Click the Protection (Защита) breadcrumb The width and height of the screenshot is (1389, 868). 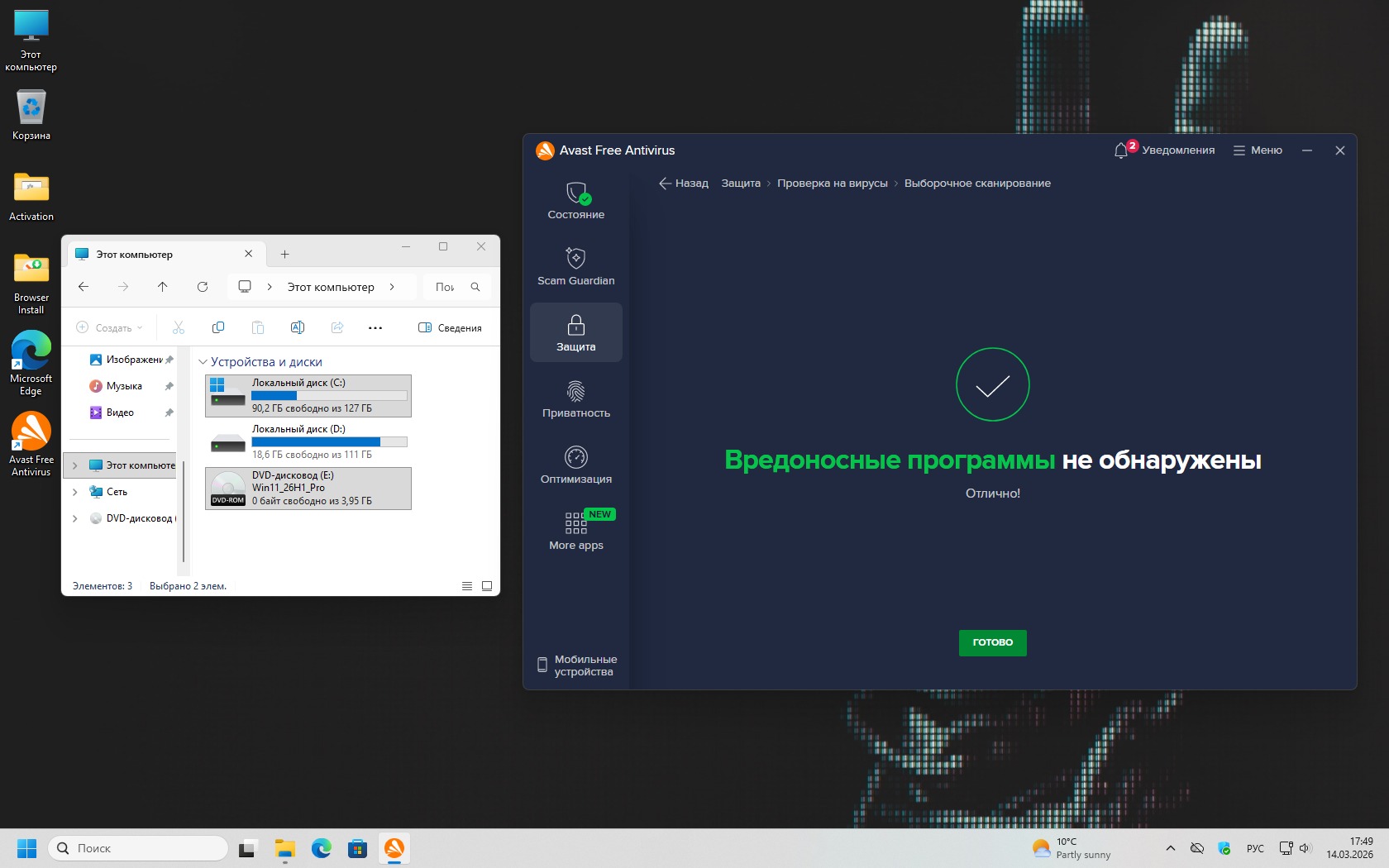740,184
